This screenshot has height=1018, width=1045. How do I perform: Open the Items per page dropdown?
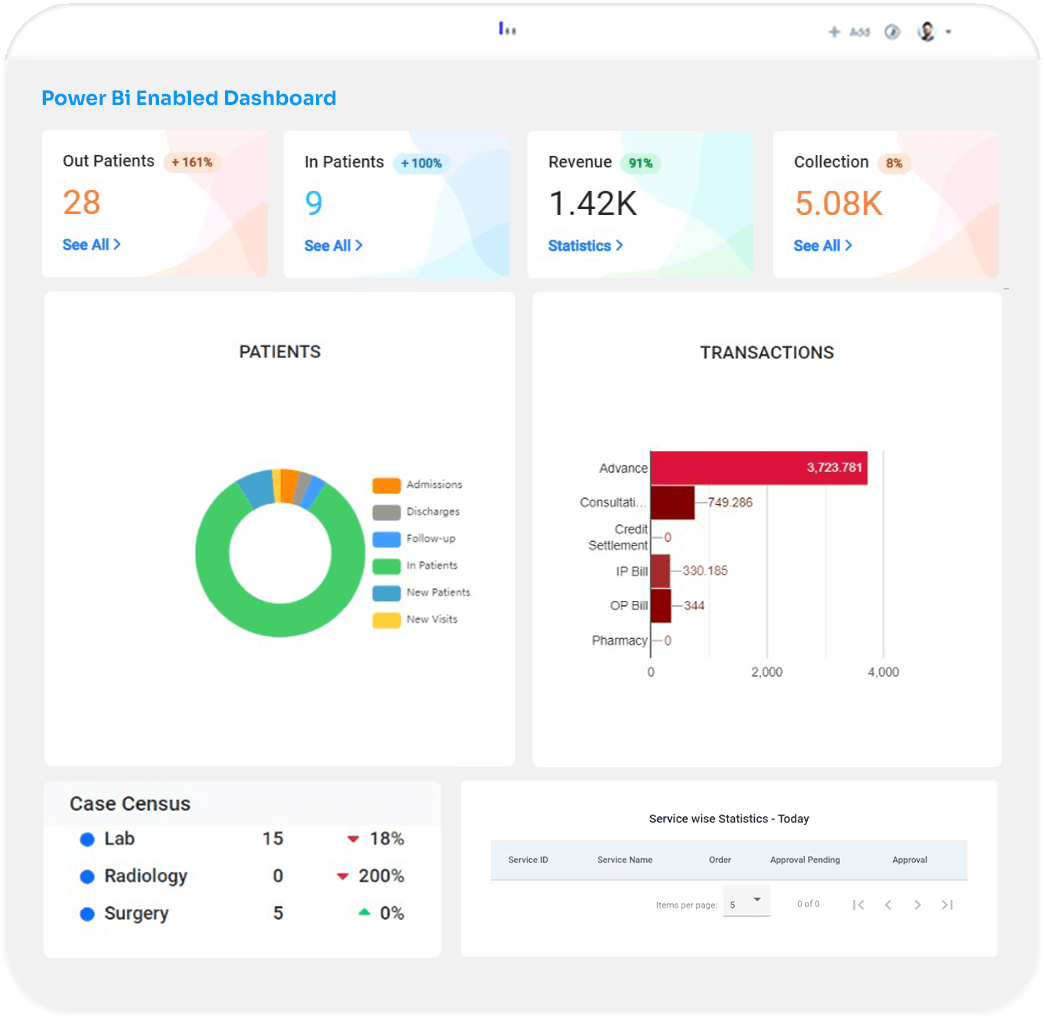tap(746, 902)
